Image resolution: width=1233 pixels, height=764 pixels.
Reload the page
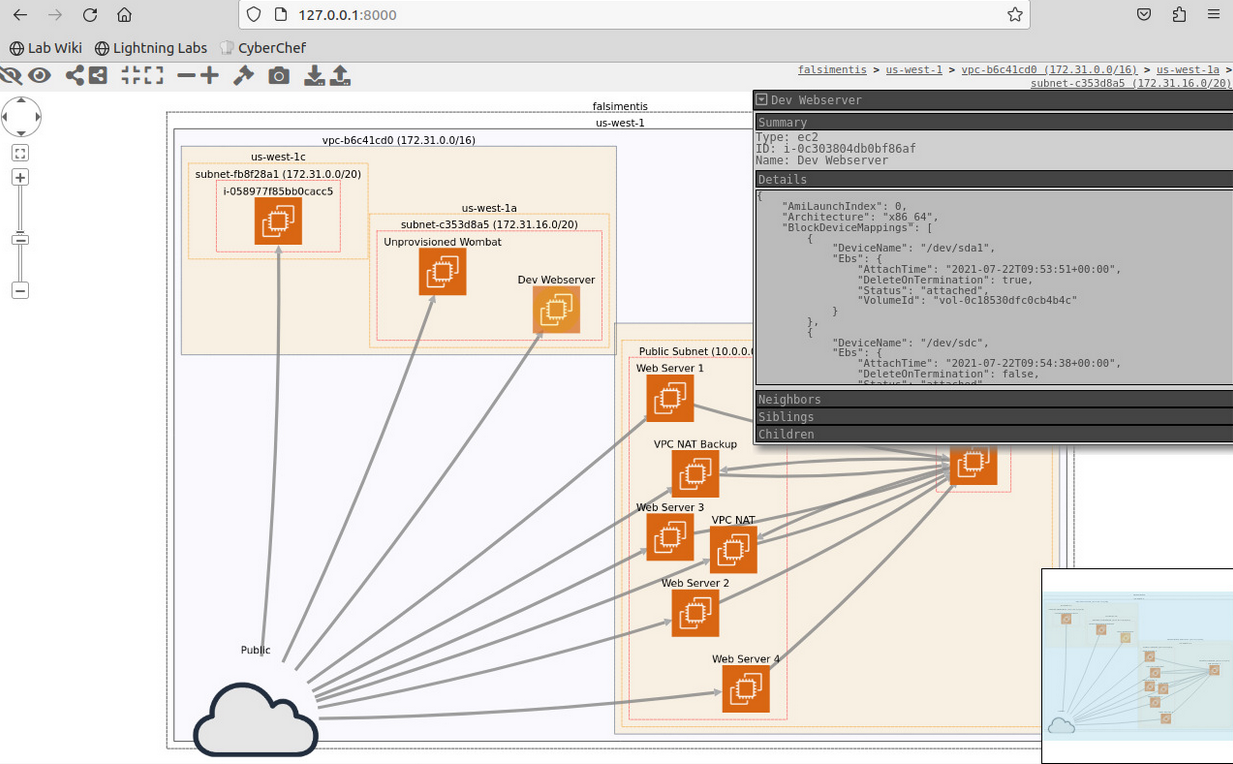point(90,15)
